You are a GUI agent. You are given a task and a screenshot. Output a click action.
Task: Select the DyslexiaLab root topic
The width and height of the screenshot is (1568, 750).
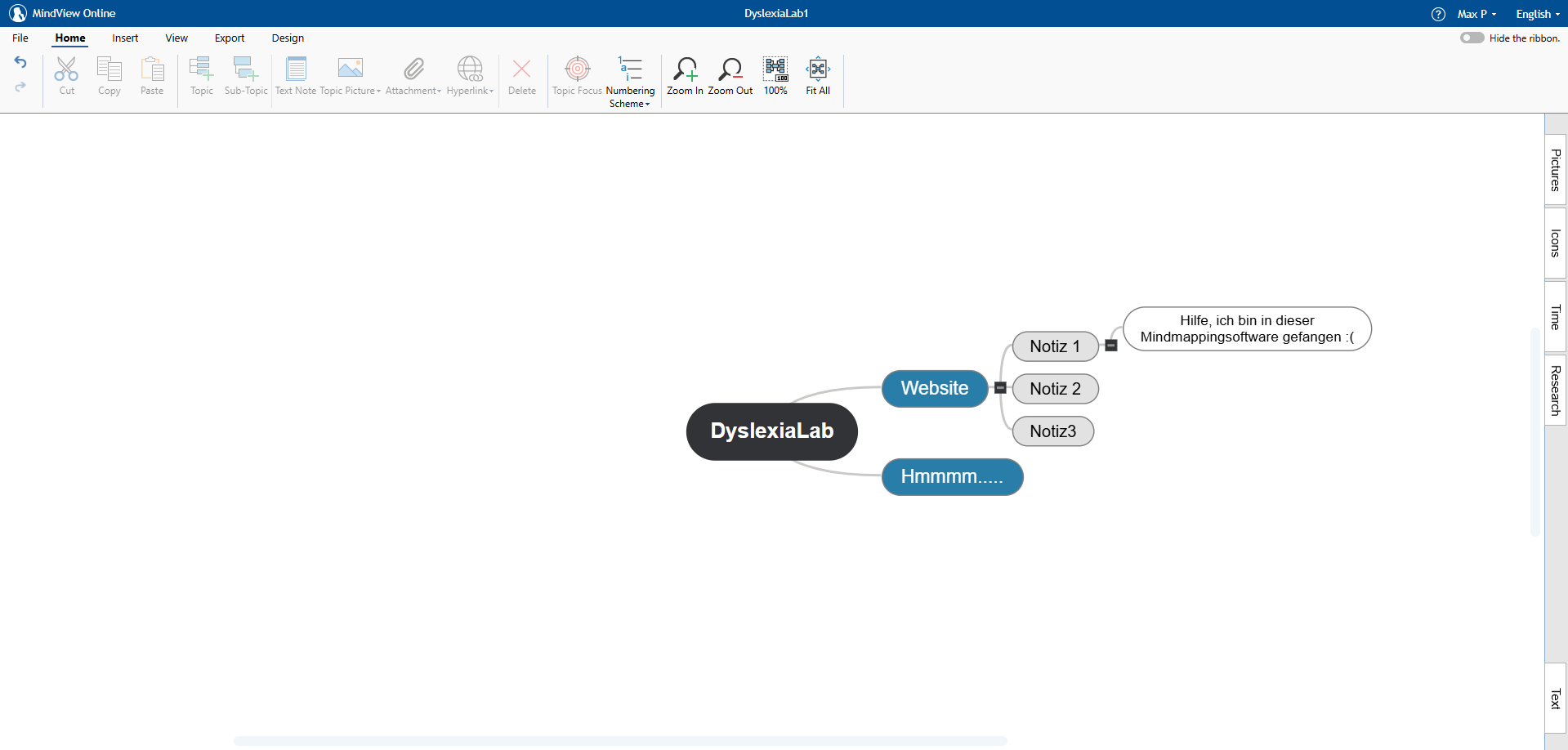click(771, 431)
